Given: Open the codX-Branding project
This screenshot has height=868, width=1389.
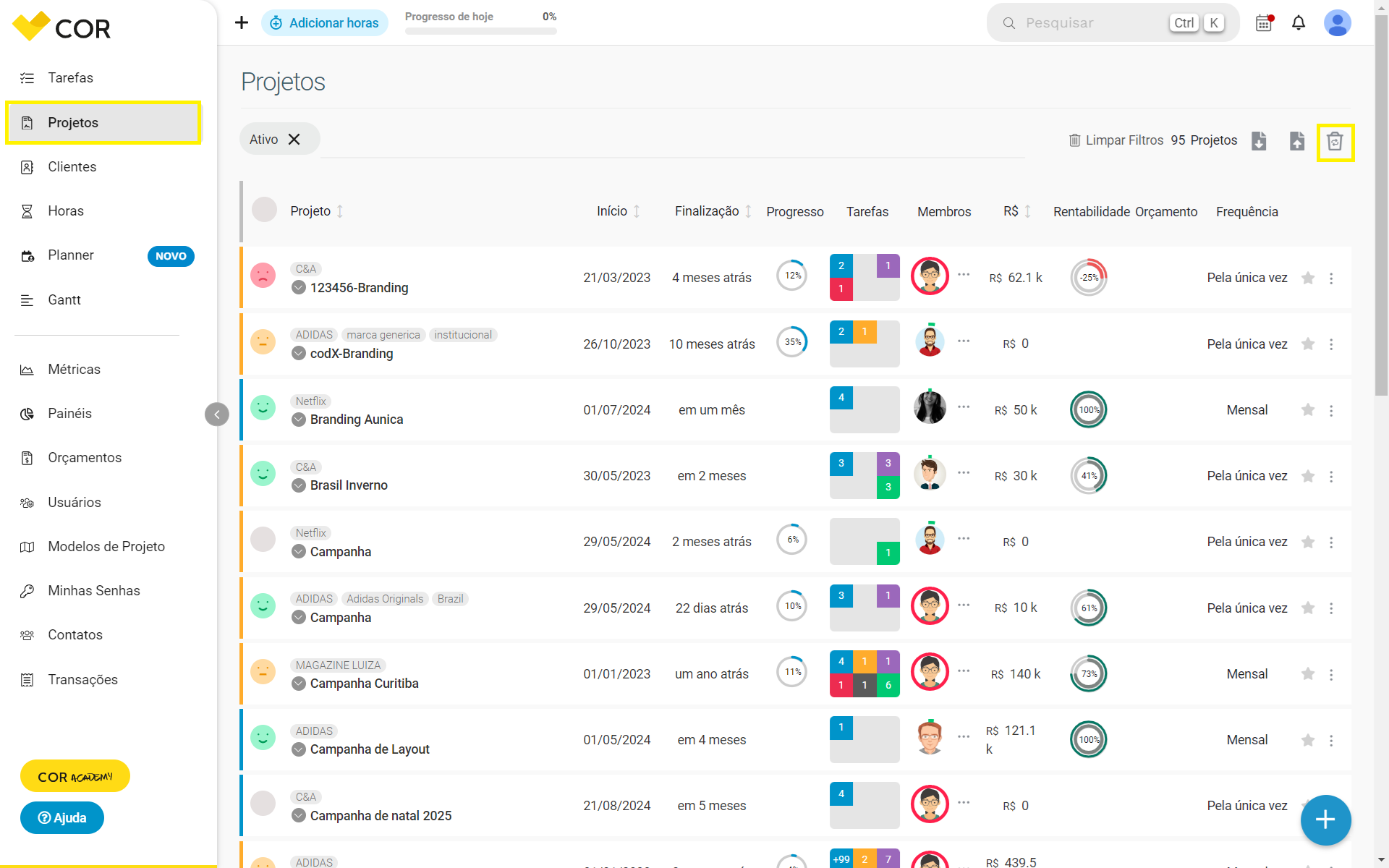Looking at the screenshot, I should (352, 354).
